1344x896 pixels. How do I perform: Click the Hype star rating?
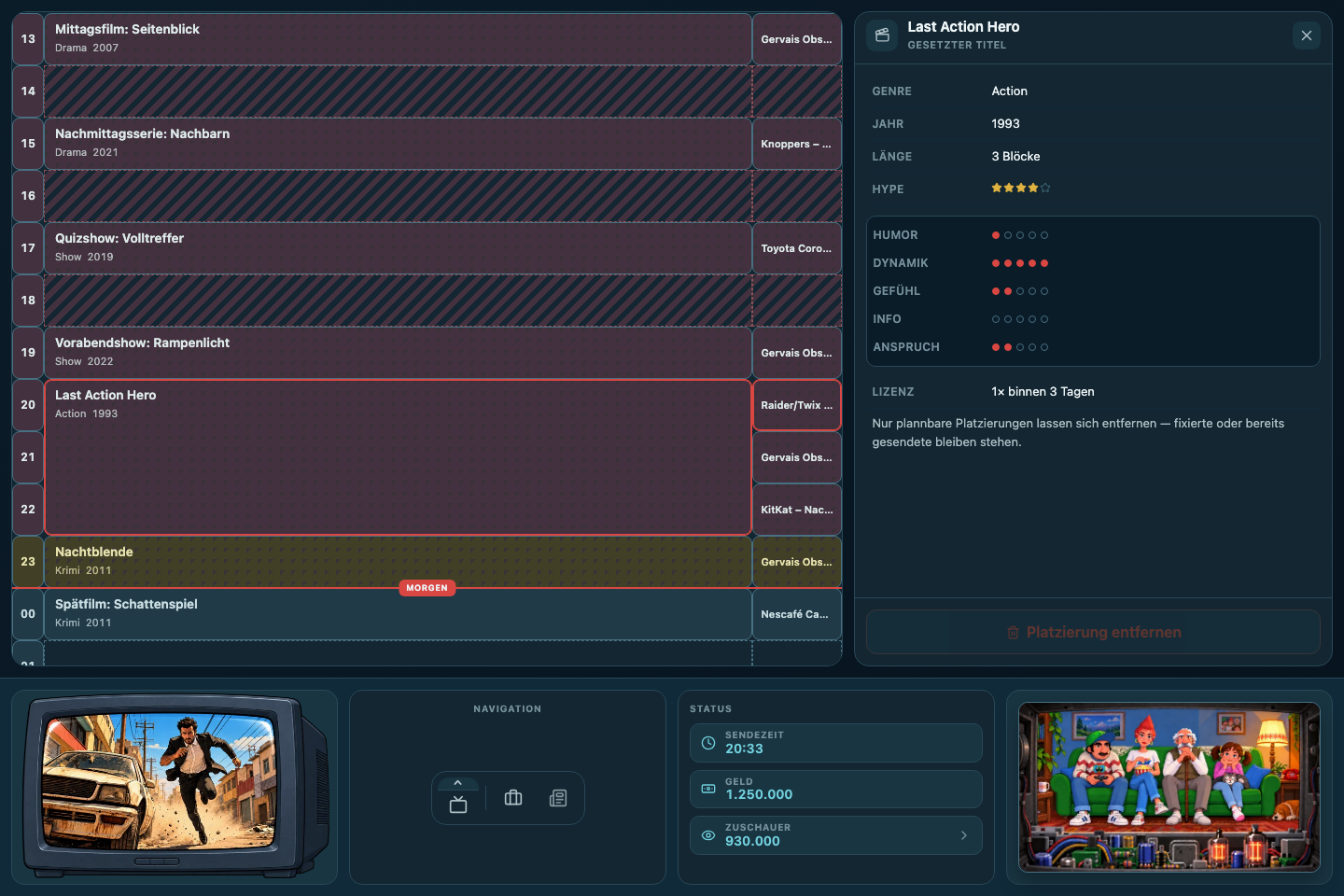pos(1021,189)
